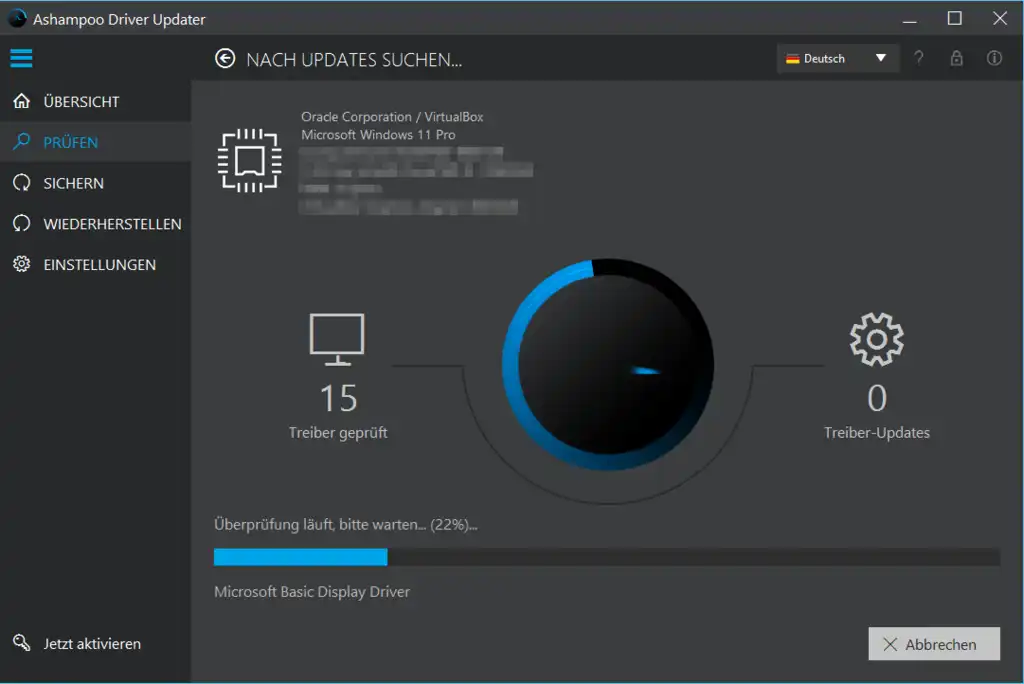Click the magnifier icon beside PRÜFEN
1024x684 pixels.
22,141
